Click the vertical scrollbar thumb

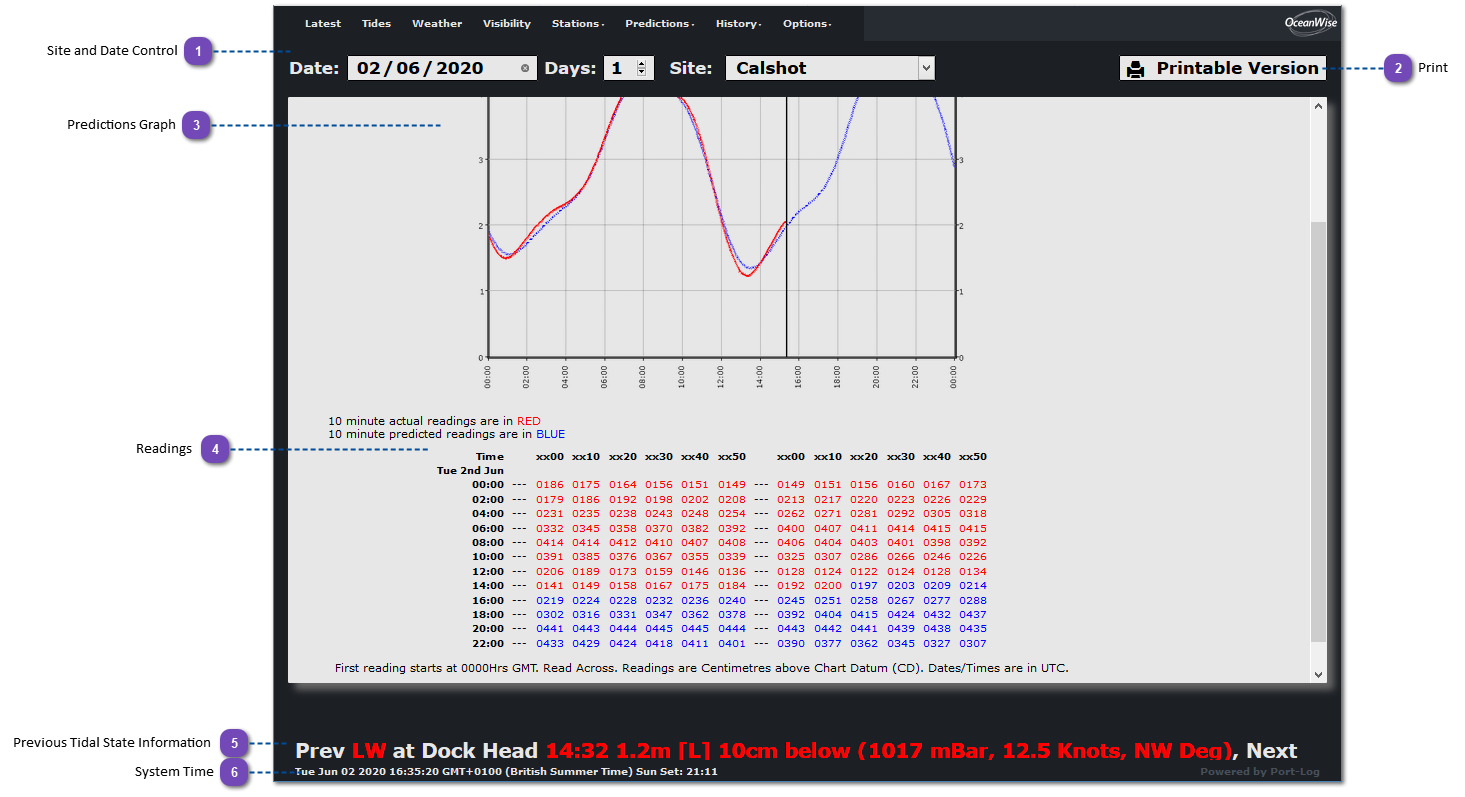click(1317, 430)
